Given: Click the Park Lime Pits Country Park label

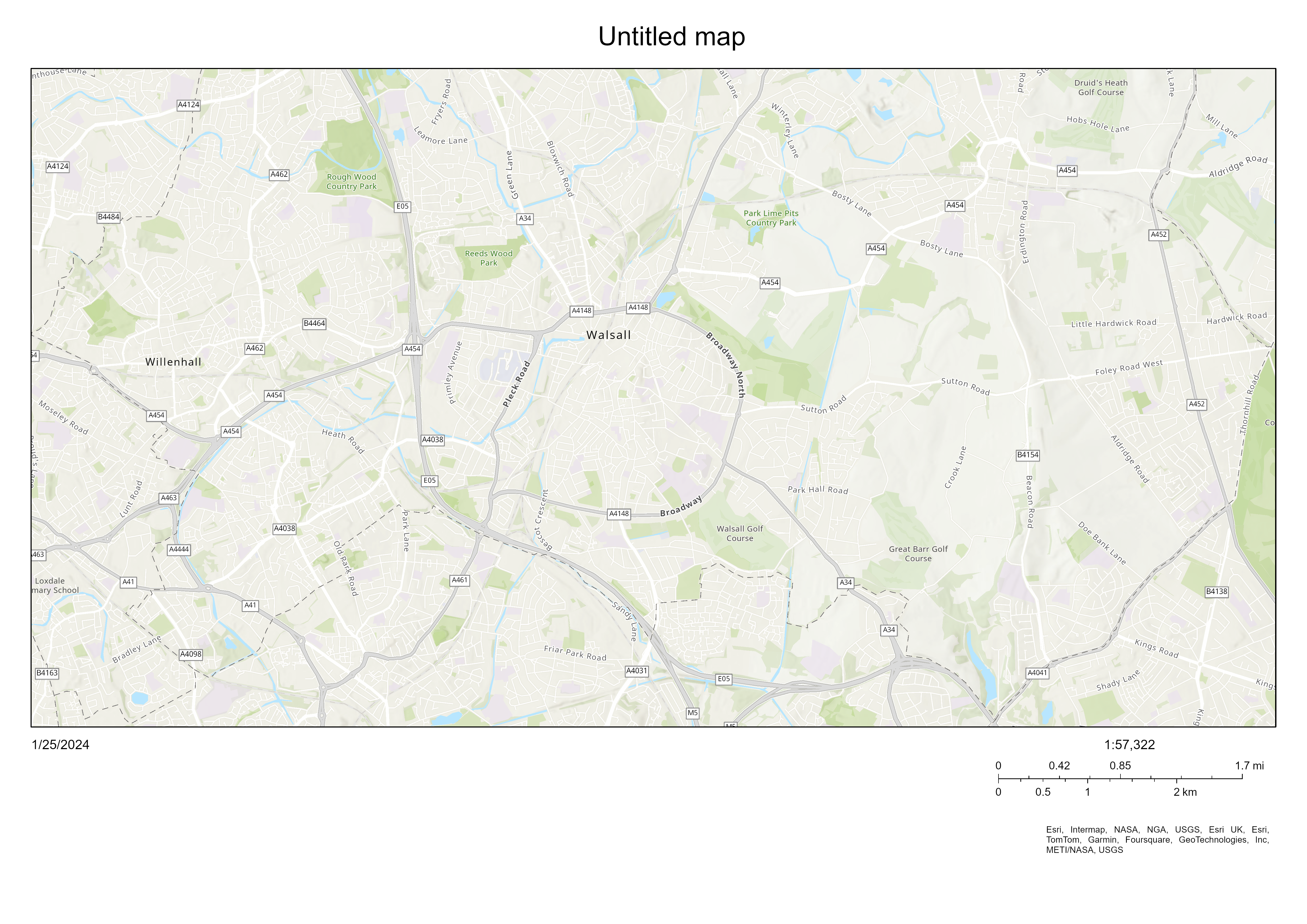Looking at the screenshot, I should (771, 218).
